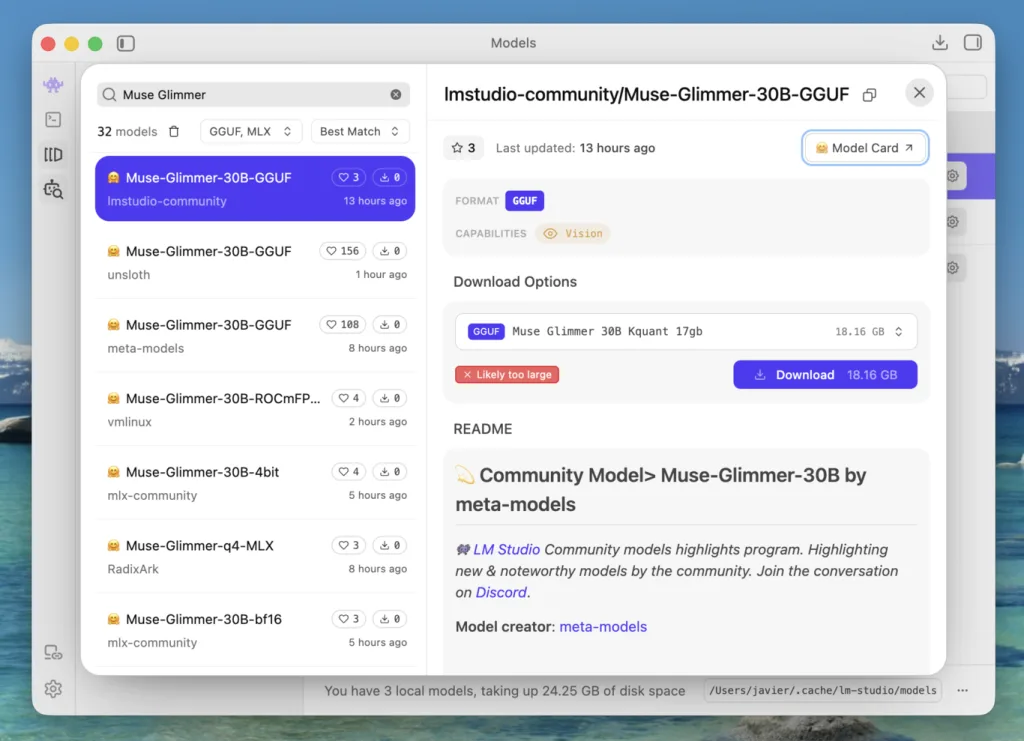Open the settings gear at the sidebar bottom
Screen dimensions: 1024x741
pos(53,689)
